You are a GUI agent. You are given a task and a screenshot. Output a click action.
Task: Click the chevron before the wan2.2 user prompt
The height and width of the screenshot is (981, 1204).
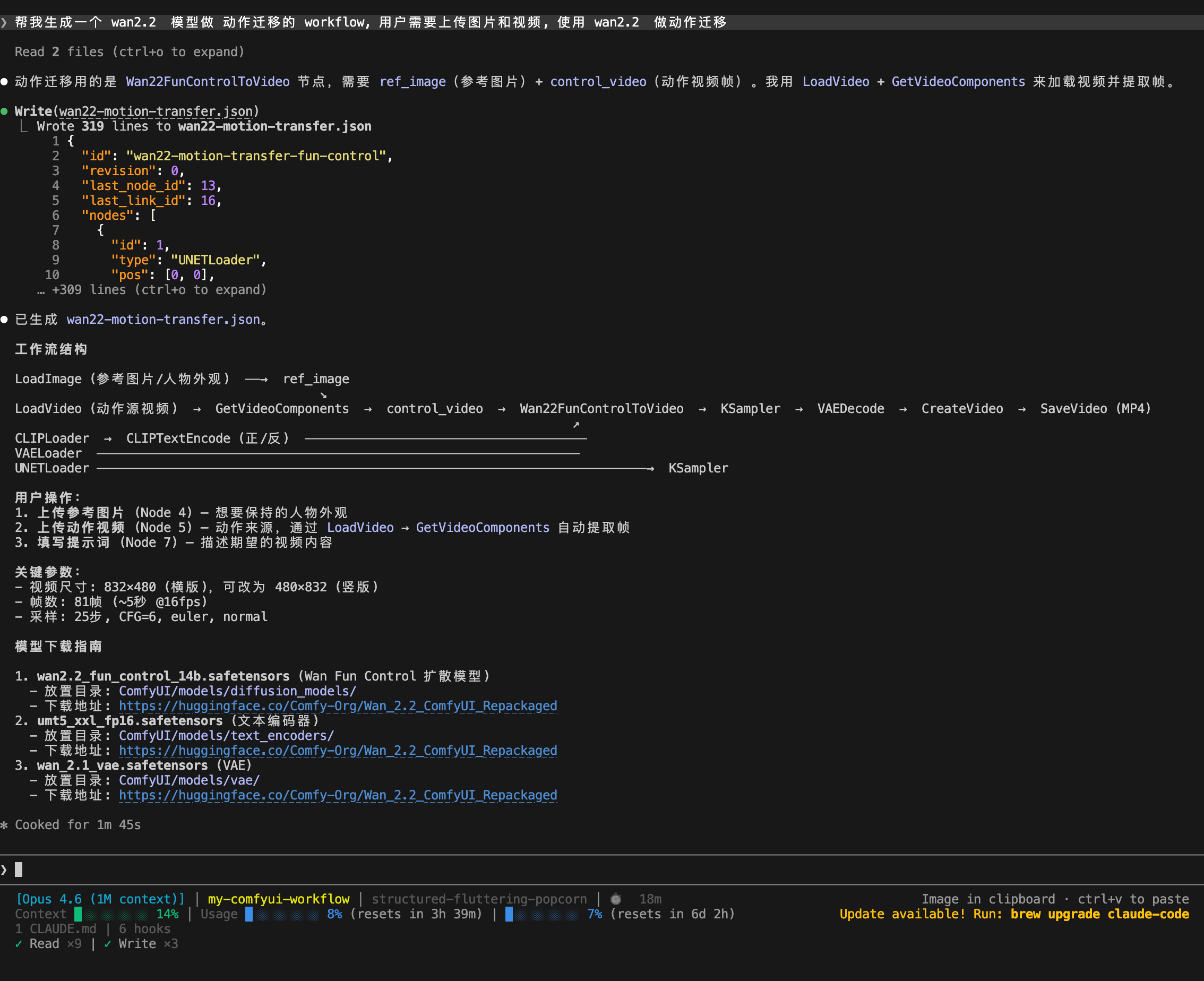[5, 22]
